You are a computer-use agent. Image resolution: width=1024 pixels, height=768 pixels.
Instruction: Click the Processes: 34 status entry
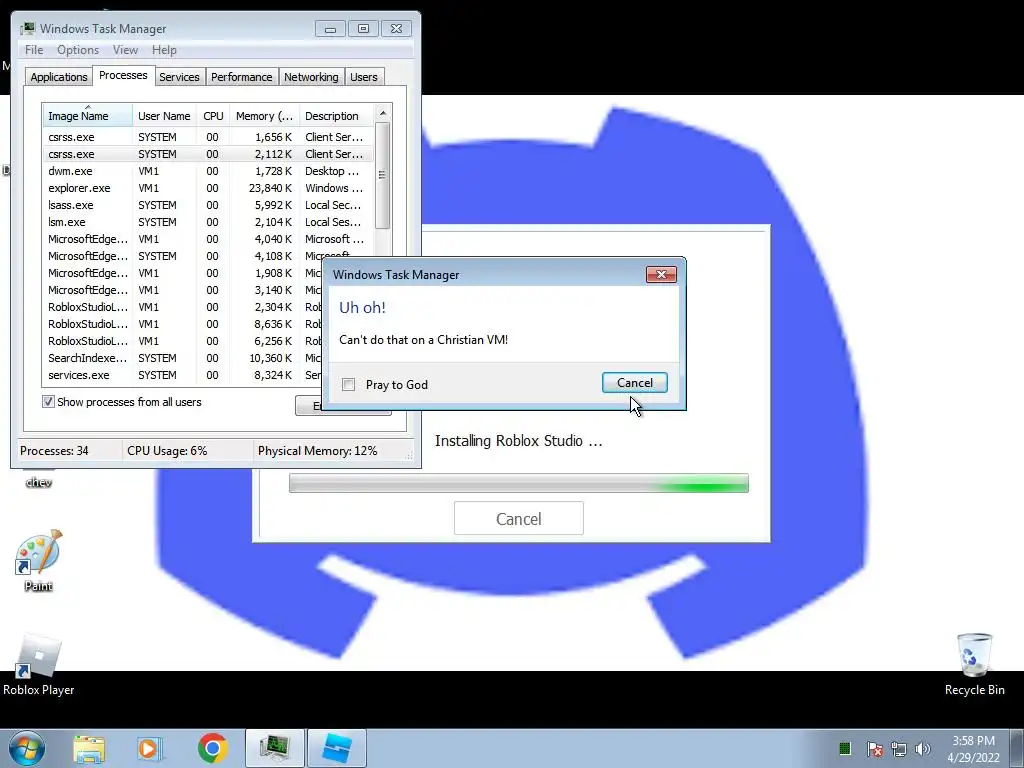click(54, 451)
